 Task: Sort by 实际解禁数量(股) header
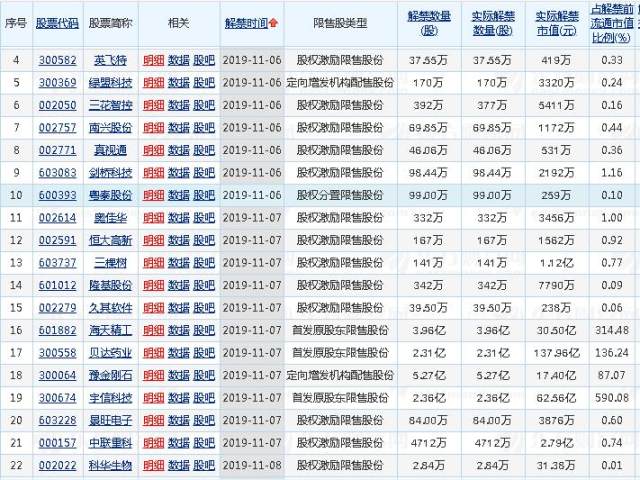pos(493,23)
